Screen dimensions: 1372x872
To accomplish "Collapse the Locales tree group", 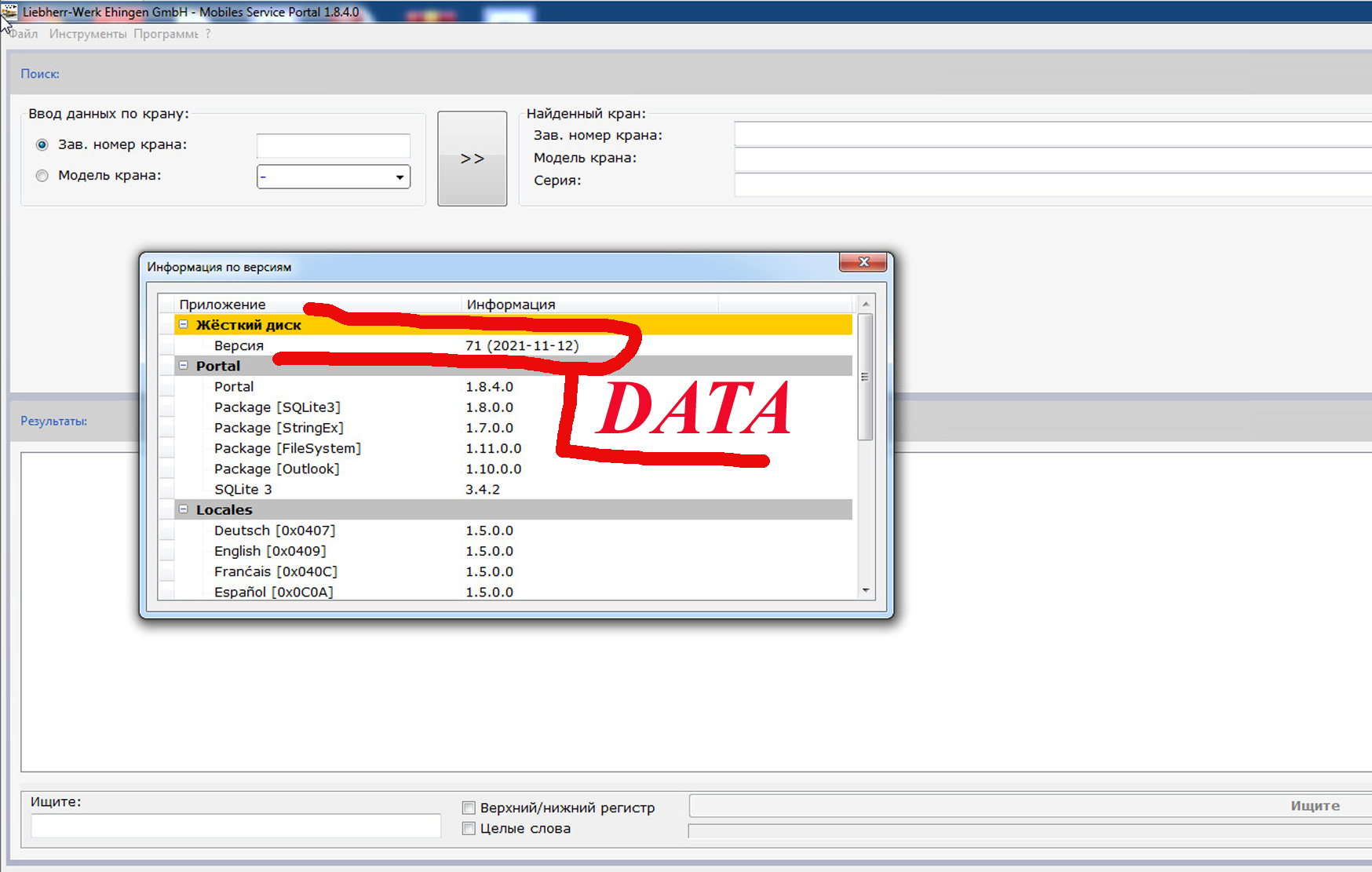I will (183, 509).
